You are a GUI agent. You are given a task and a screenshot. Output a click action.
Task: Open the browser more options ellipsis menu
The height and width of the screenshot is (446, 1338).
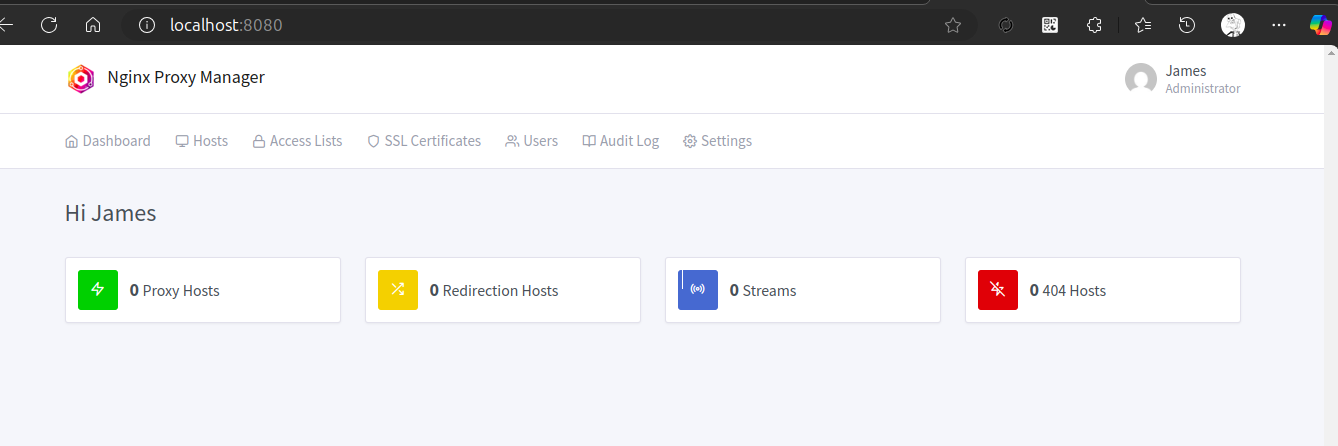coord(1279,25)
